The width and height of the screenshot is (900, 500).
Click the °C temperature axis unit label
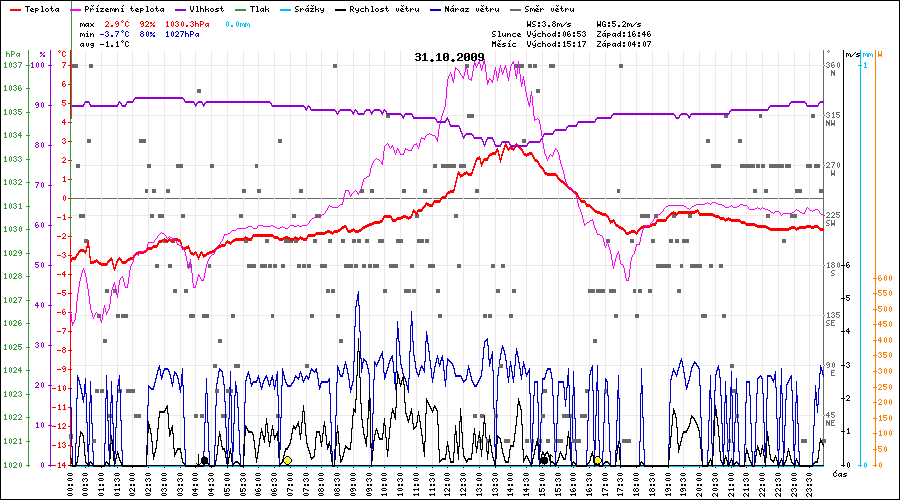click(63, 54)
